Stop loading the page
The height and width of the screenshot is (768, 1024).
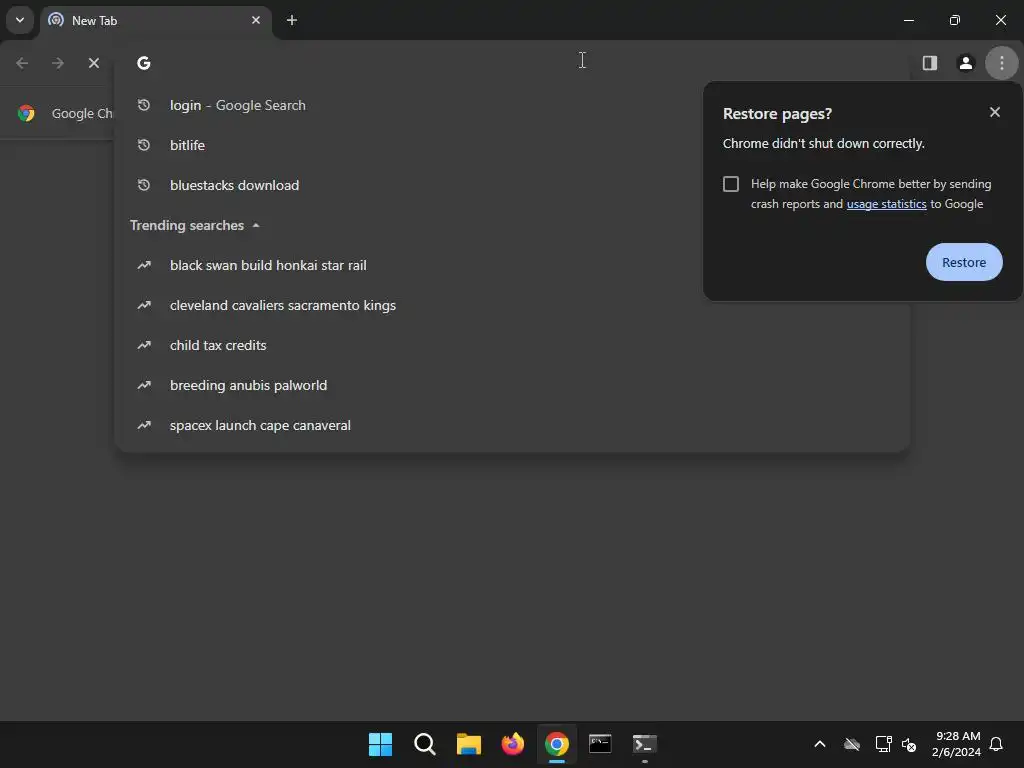tap(94, 63)
